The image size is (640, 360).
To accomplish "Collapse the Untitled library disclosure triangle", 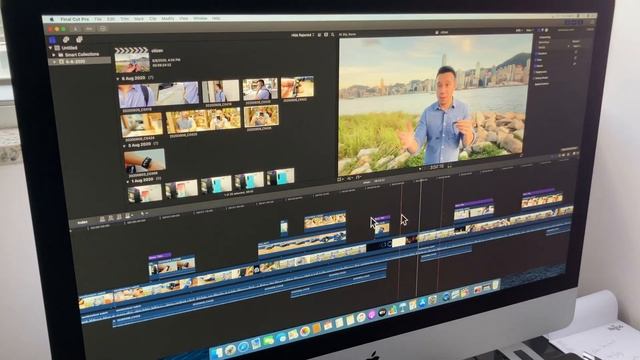I will click(51, 48).
